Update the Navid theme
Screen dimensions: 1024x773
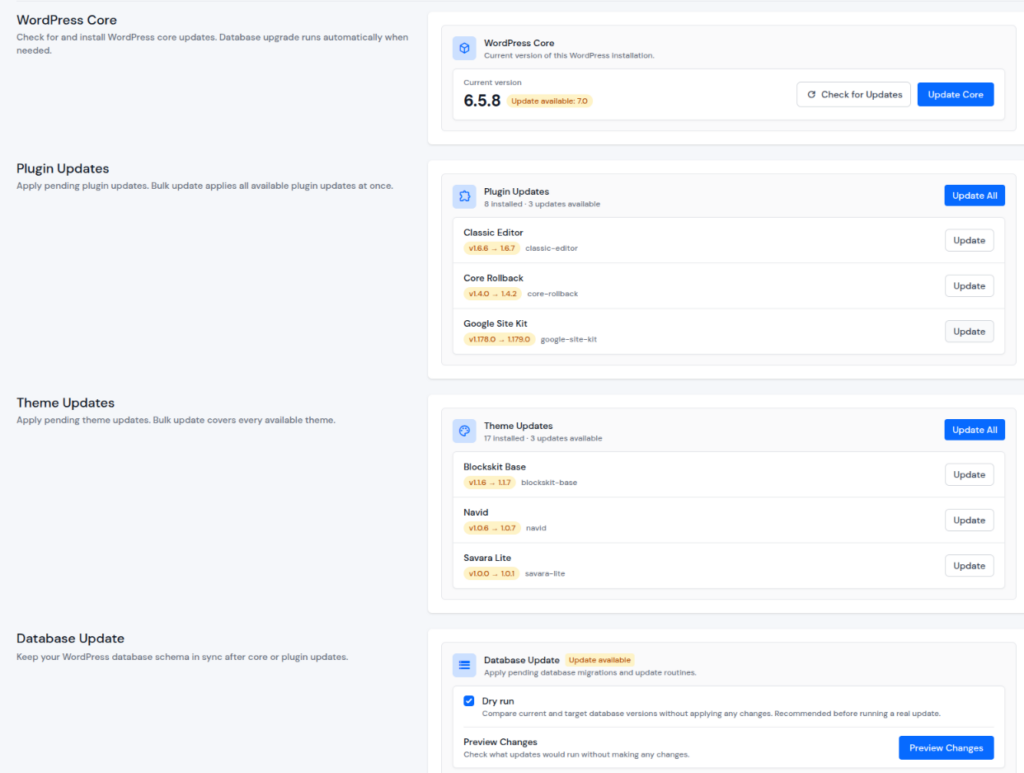coord(969,520)
